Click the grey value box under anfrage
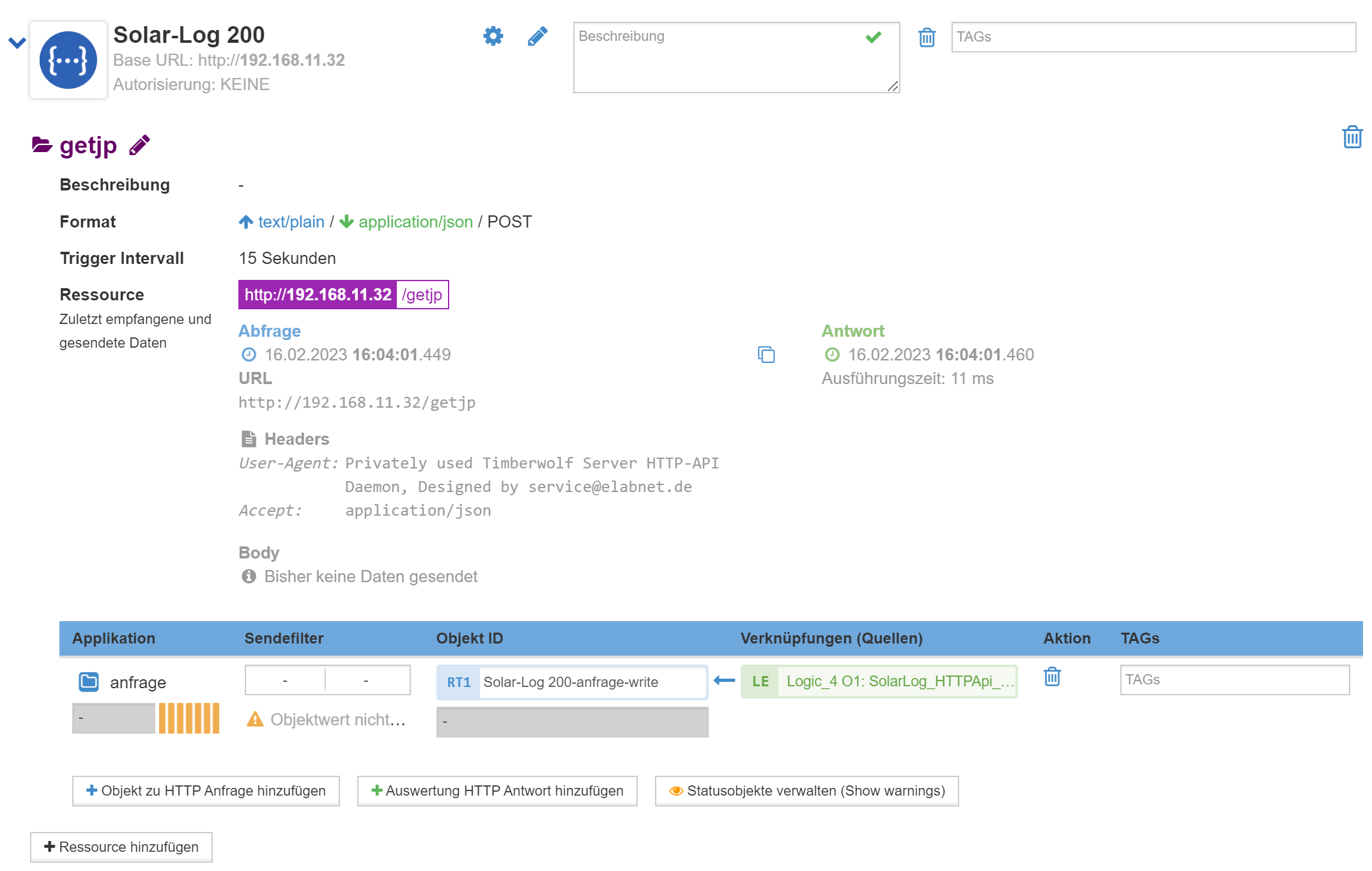The height and width of the screenshot is (871, 1372). (114, 718)
